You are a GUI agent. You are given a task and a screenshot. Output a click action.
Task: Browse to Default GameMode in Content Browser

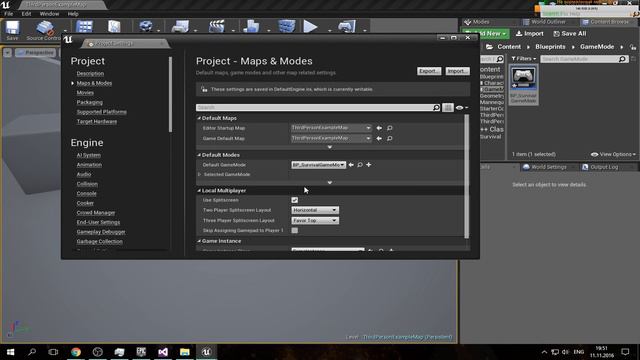coord(360,165)
